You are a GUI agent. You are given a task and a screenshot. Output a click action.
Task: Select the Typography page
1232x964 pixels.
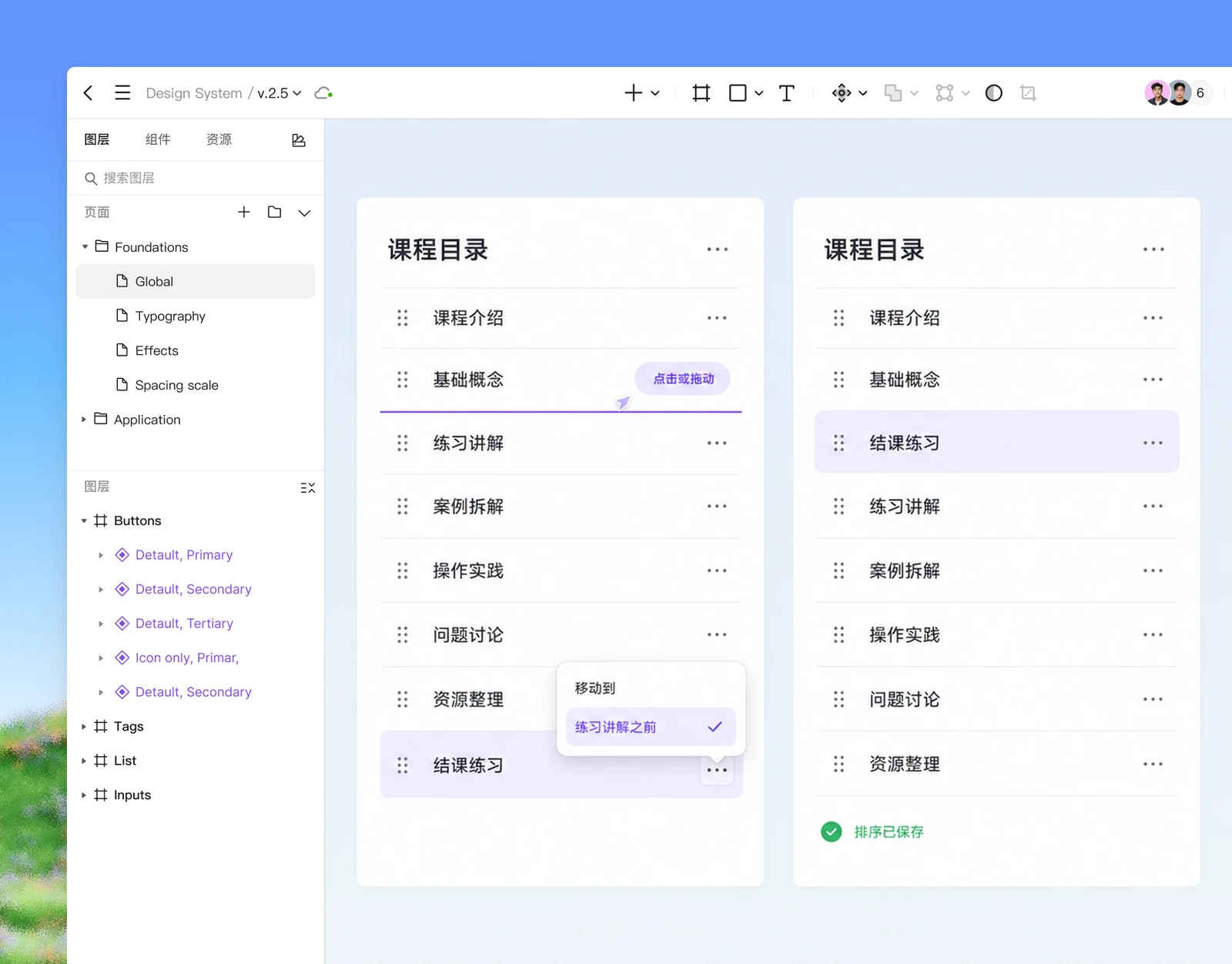pyautogui.click(x=196, y=316)
